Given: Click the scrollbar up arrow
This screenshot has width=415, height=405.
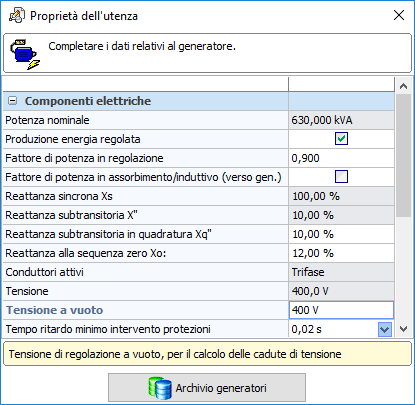Looking at the screenshot, I should tap(403, 86).
